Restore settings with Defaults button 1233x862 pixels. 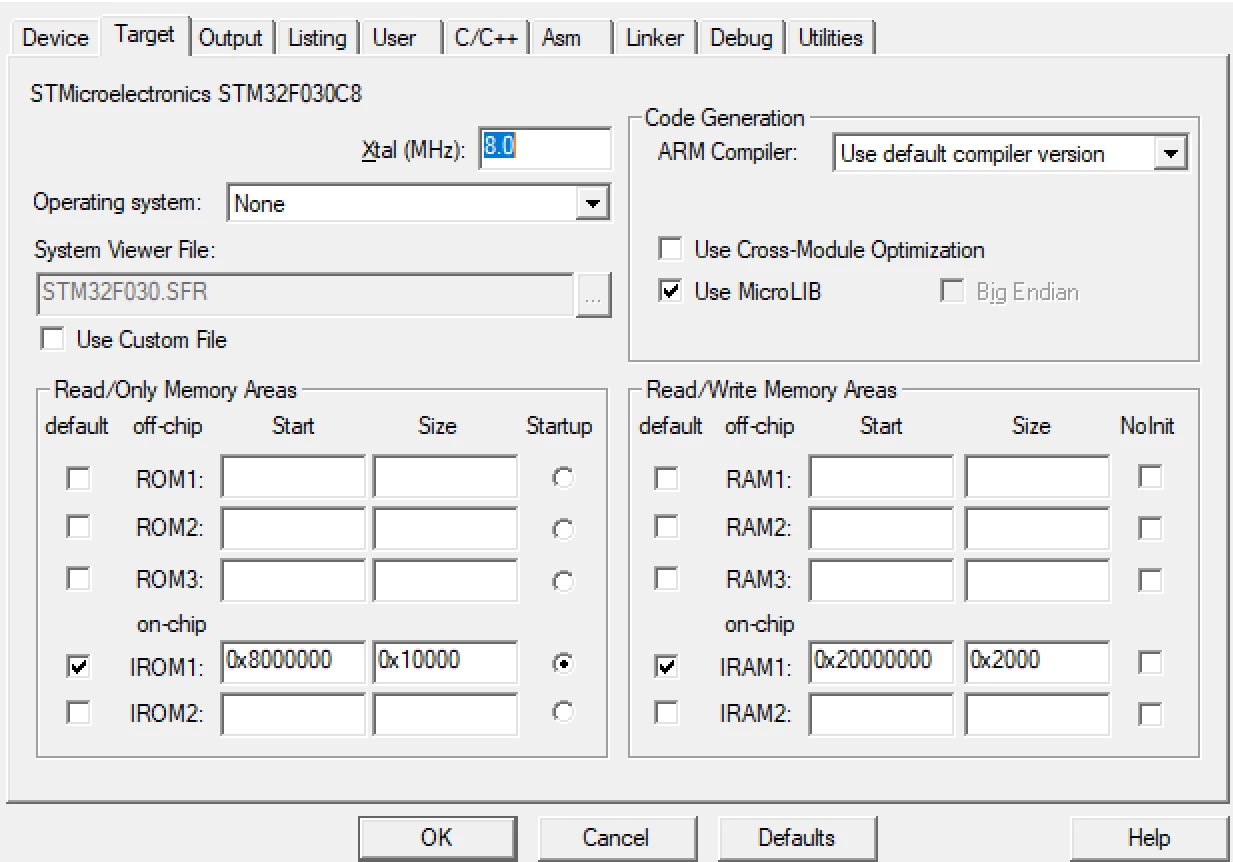tap(797, 837)
